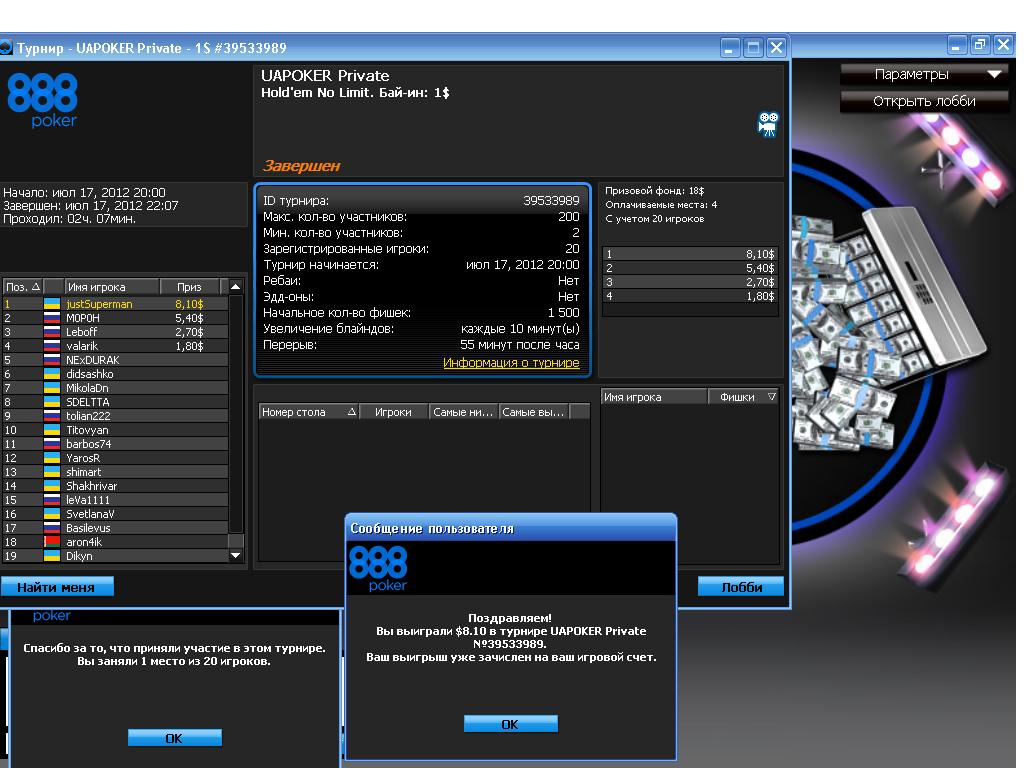Sort by the Имя игрока header in the chips panel
Screen dimensions: 1024x768
(x=654, y=397)
